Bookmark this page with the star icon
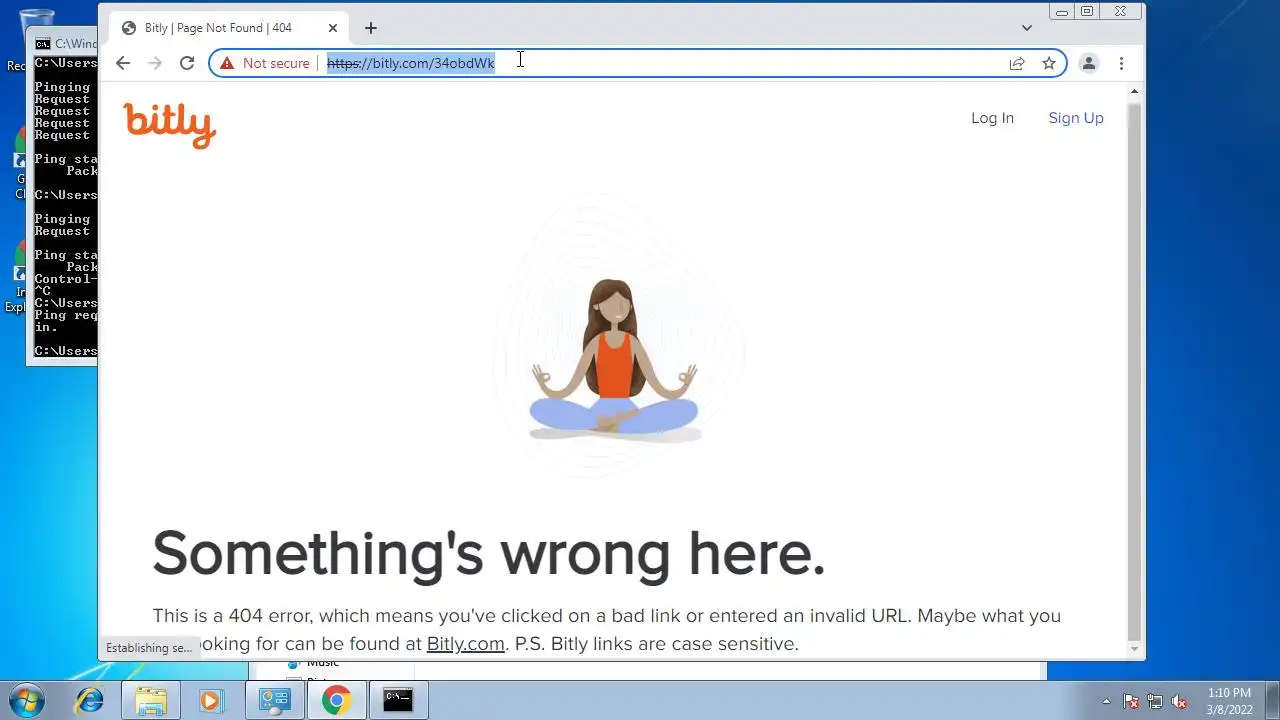 click(x=1049, y=63)
